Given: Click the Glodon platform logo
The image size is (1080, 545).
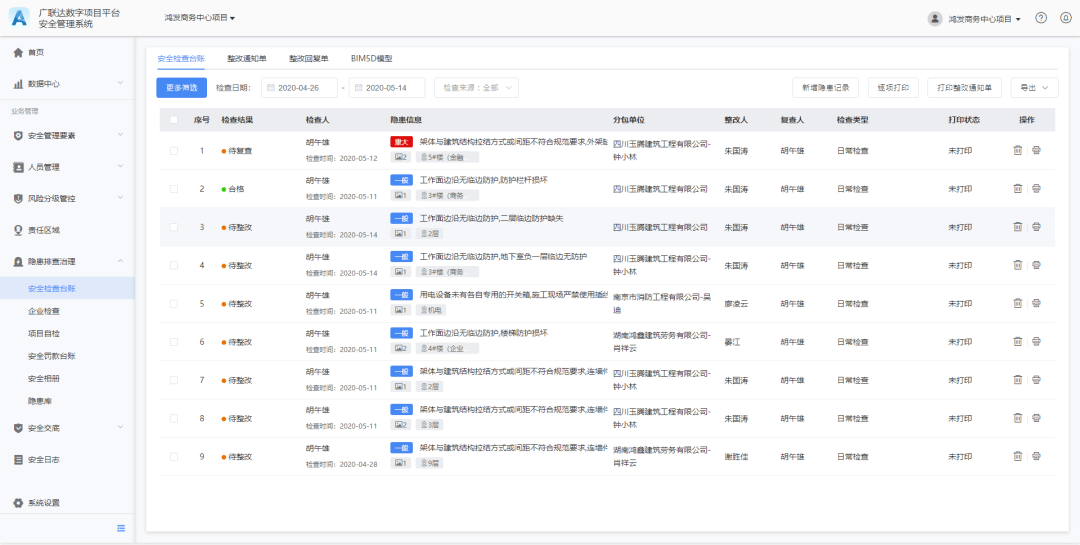Looking at the screenshot, I should 19,18.
